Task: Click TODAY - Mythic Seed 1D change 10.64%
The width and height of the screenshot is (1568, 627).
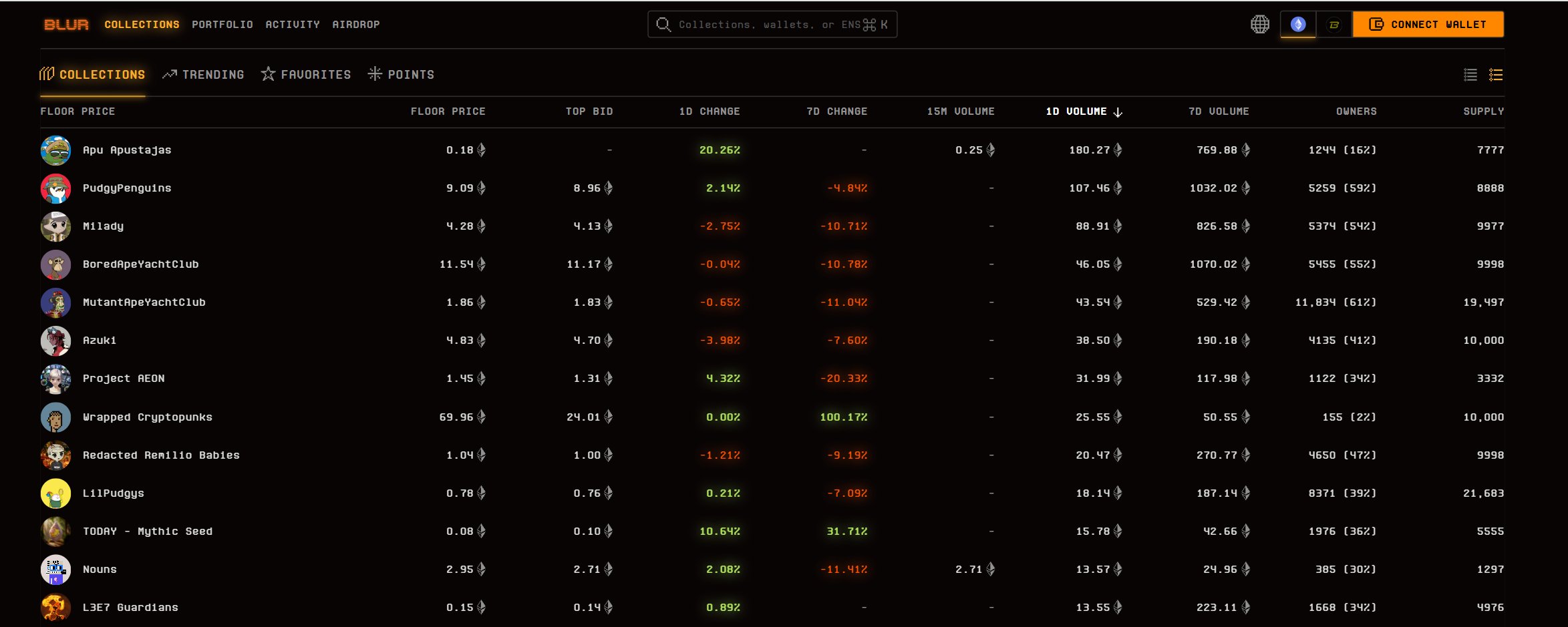Action: [x=720, y=532]
